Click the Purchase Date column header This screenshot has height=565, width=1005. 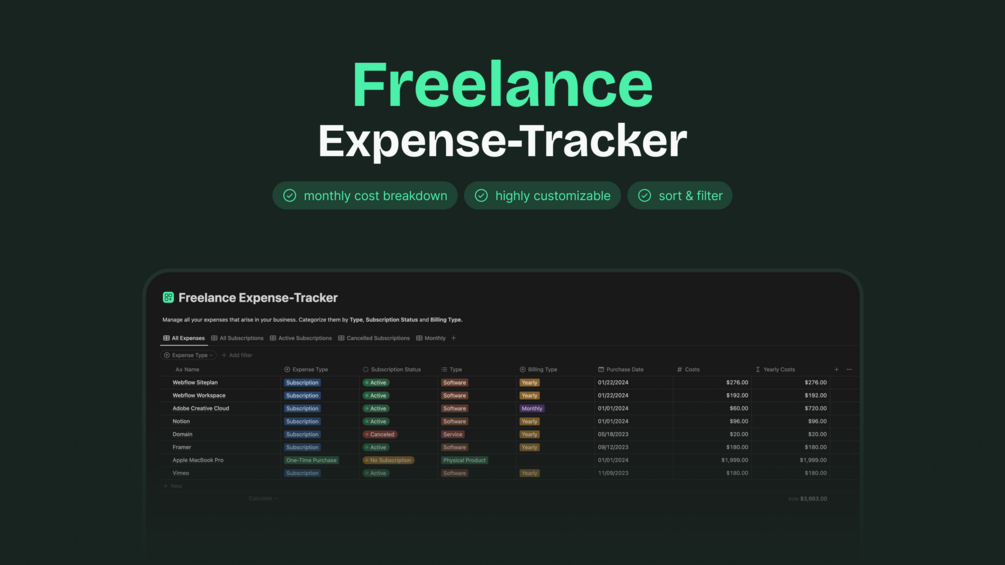pyautogui.click(x=620, y=370)
